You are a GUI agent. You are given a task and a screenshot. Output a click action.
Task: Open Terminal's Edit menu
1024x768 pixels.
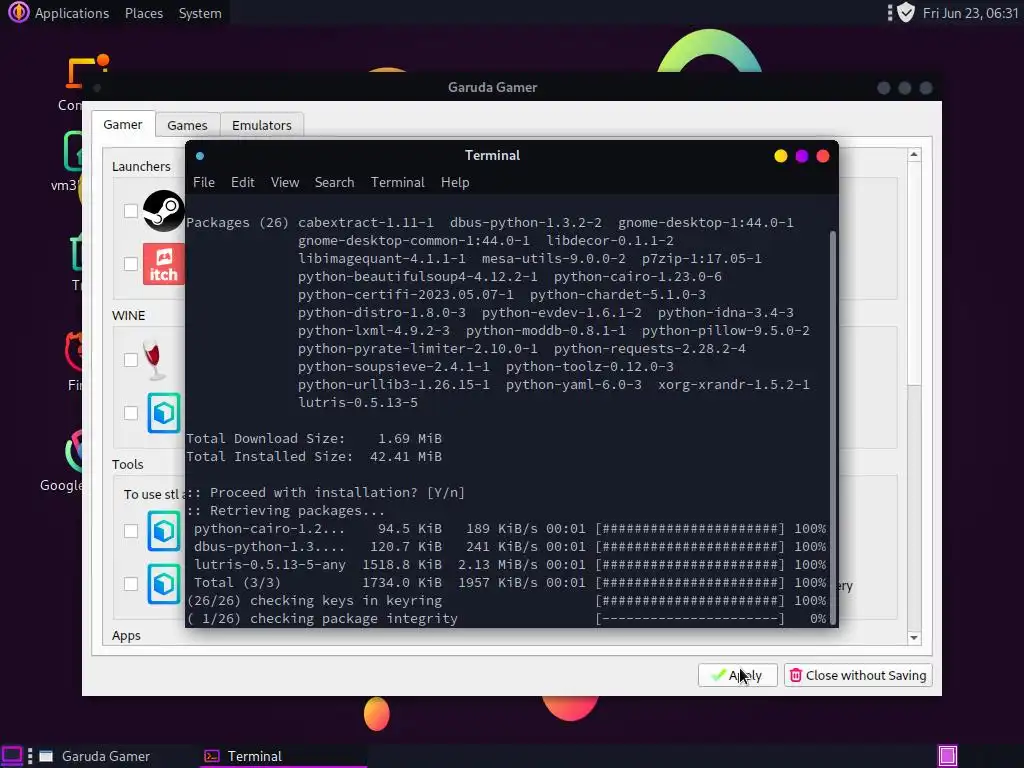242,182
